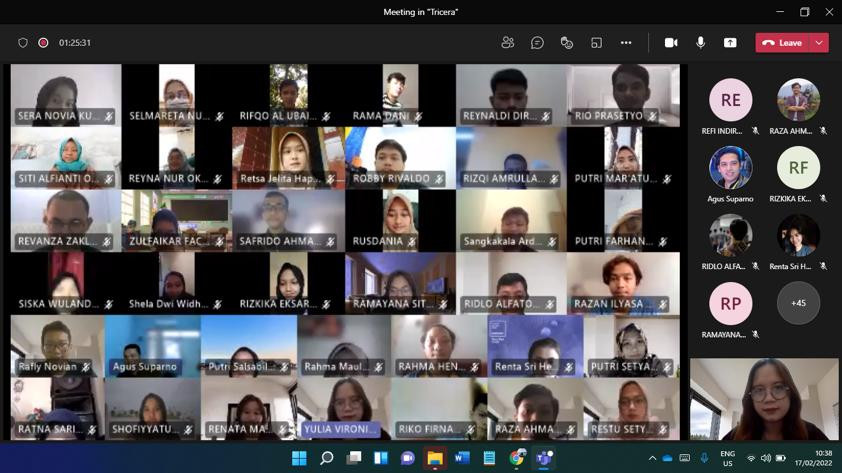Viewport: 842px width, 473px height.
Task: Click the share content icon
Action: click(x=730, y=43)
